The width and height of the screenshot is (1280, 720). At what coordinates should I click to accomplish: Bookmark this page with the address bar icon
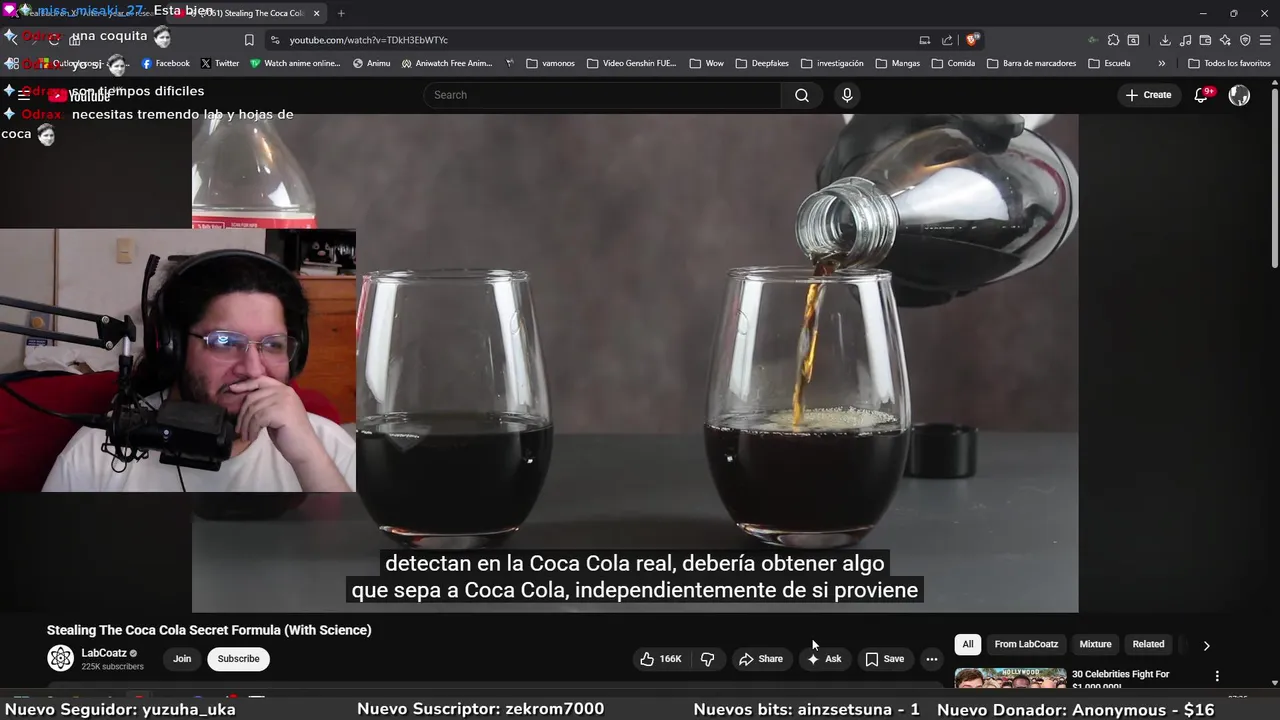(x=249, y=40)
